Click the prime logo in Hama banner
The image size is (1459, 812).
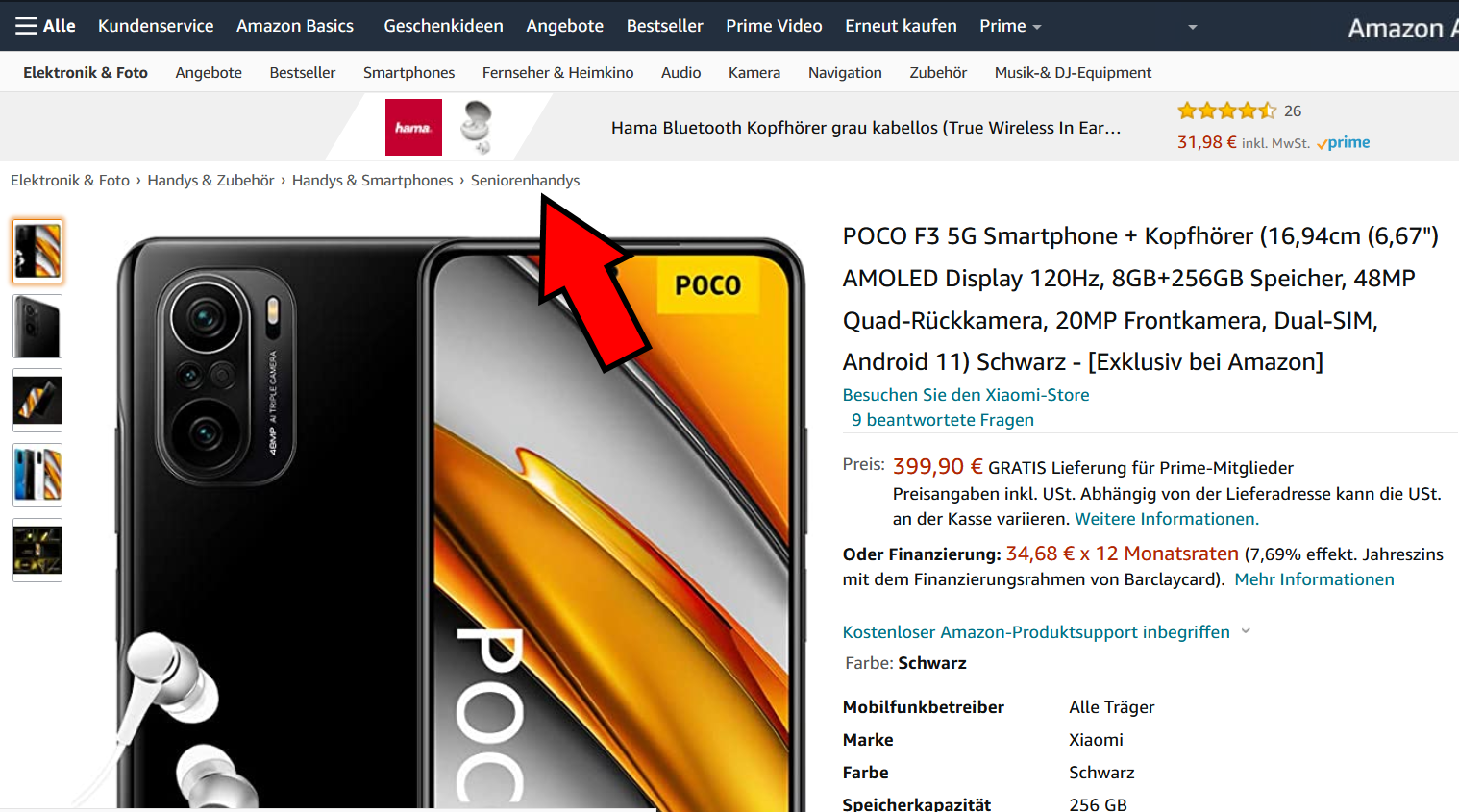1344,142
